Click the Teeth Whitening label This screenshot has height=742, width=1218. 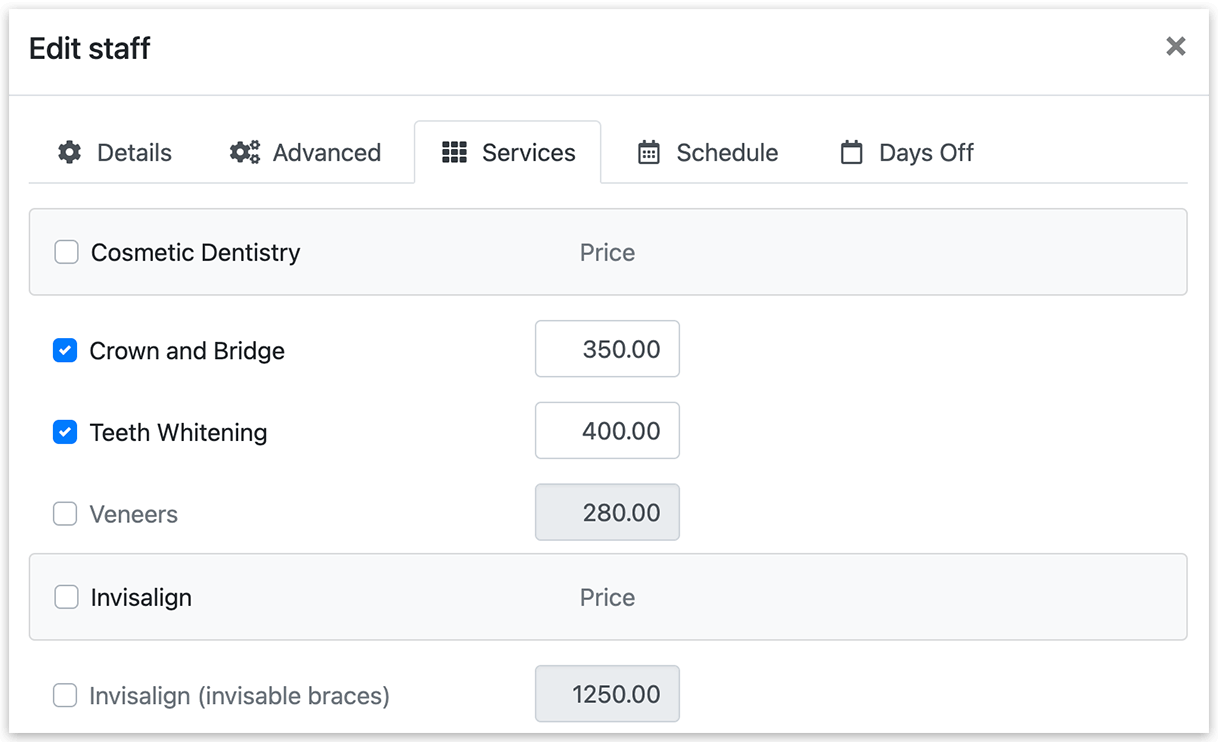(x=178, y=433)
